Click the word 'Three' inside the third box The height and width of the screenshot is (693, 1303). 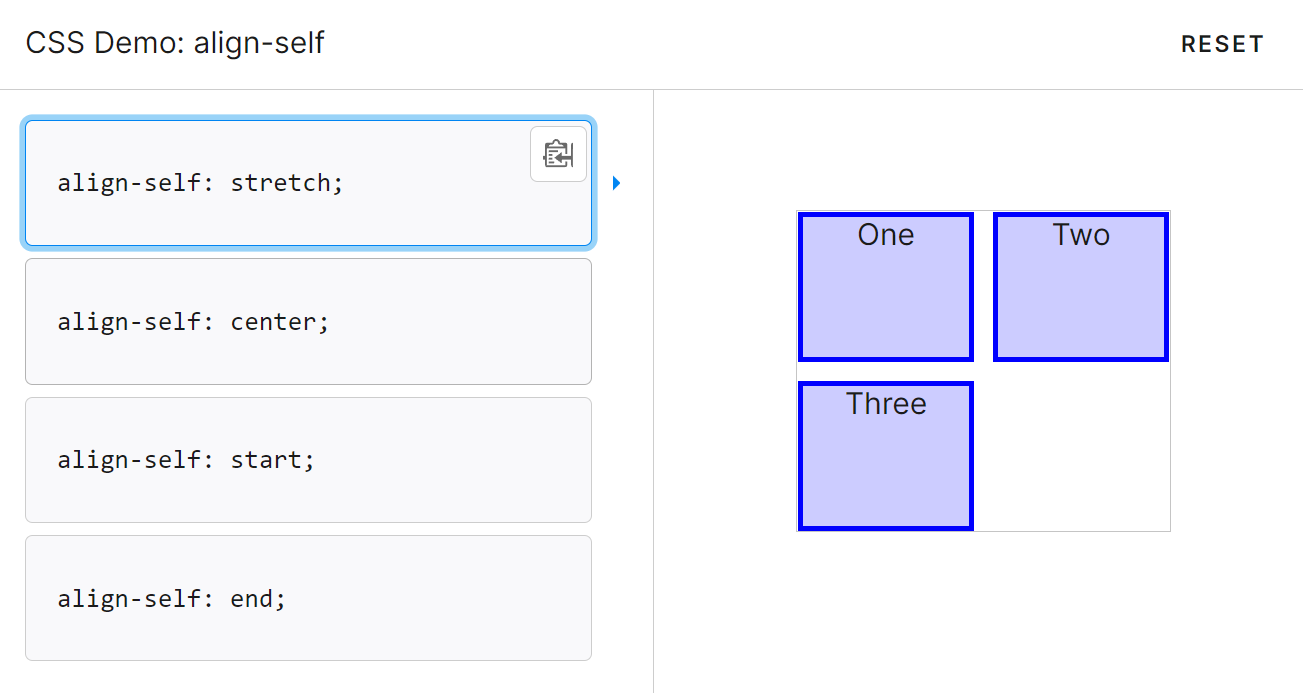pos(886,404)
